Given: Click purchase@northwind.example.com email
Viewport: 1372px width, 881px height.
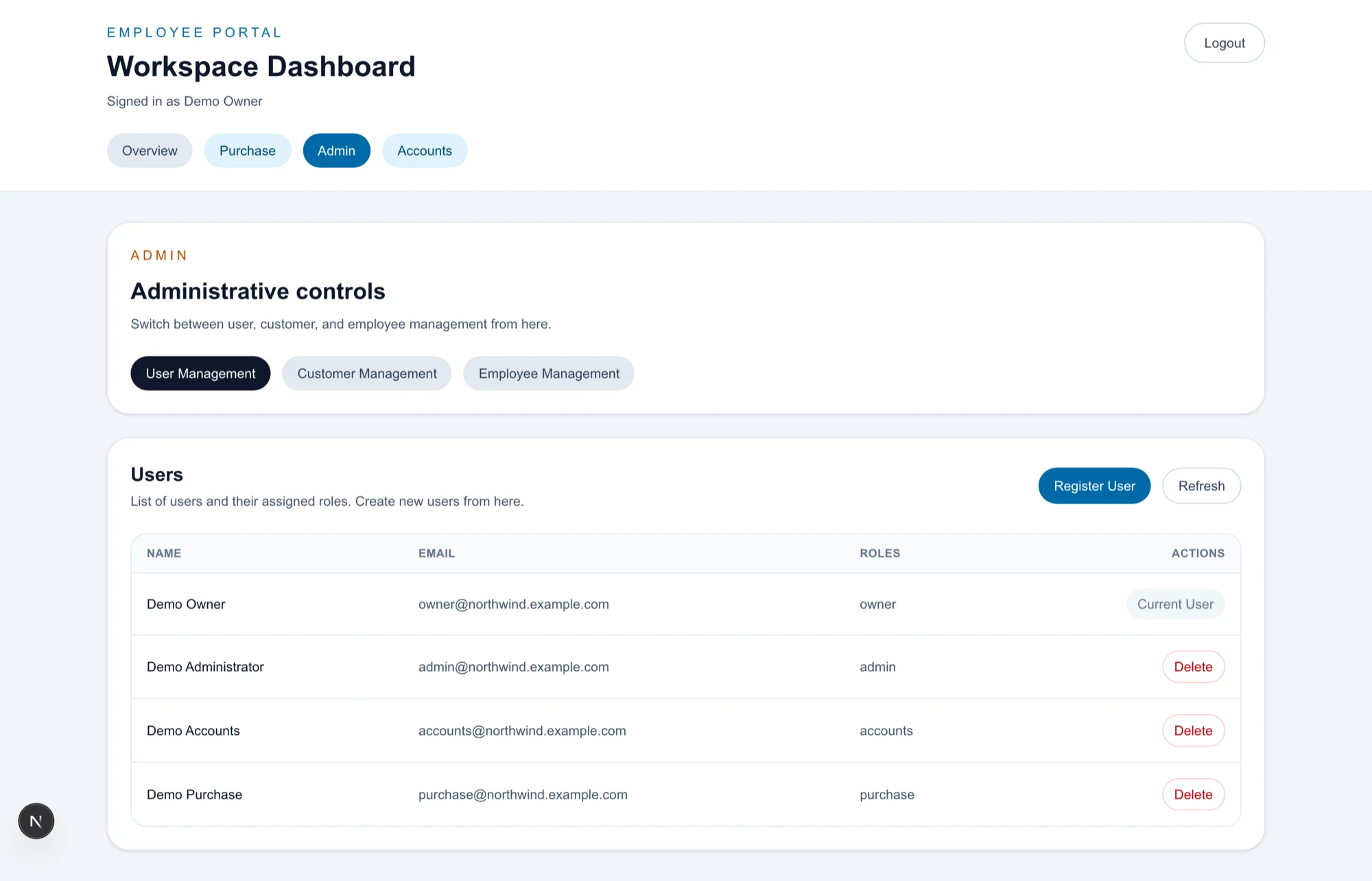Looking at the screenshot, I should pos(523,795).
